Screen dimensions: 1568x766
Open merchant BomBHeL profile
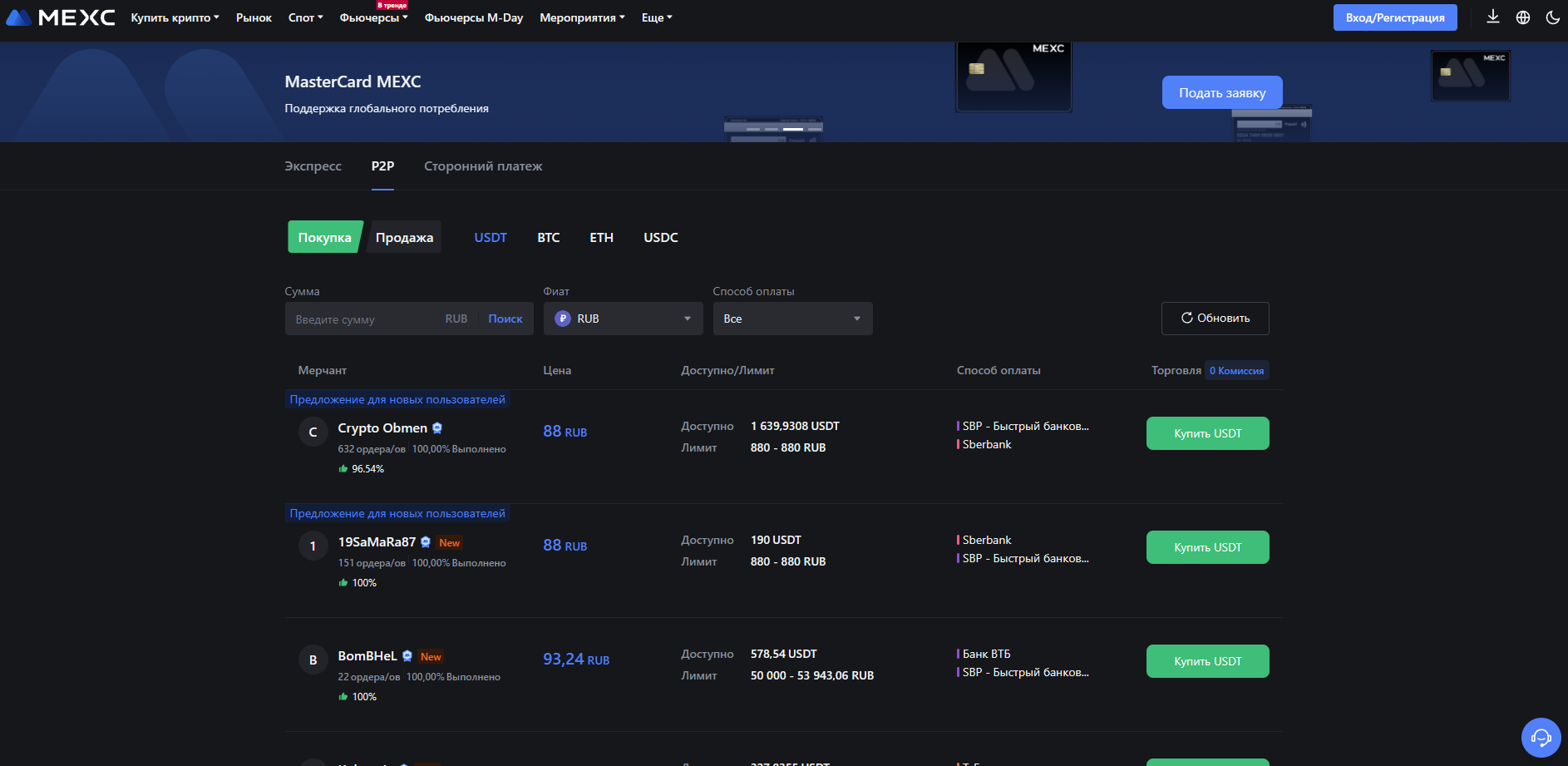(367, 656)
